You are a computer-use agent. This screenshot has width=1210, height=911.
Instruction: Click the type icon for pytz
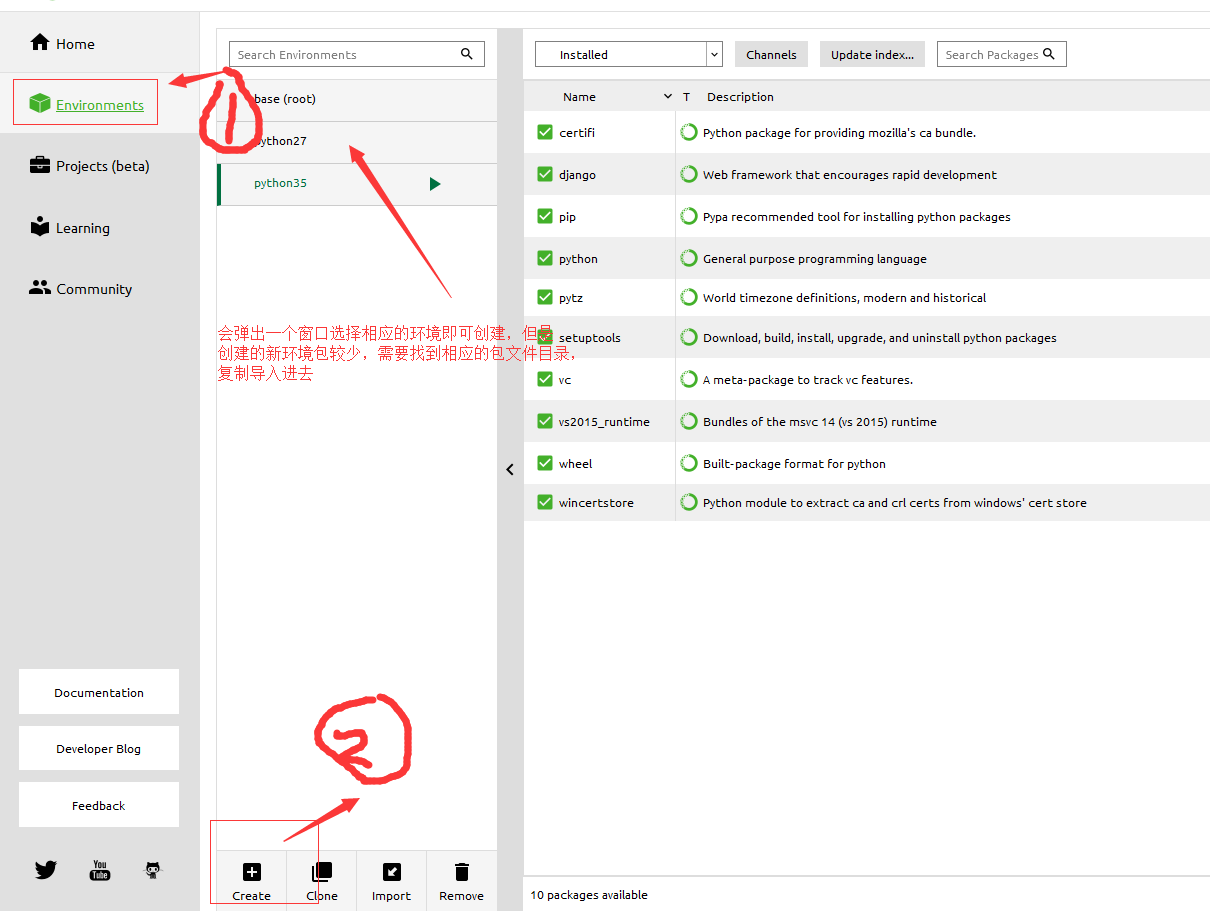tap(689, 297)
